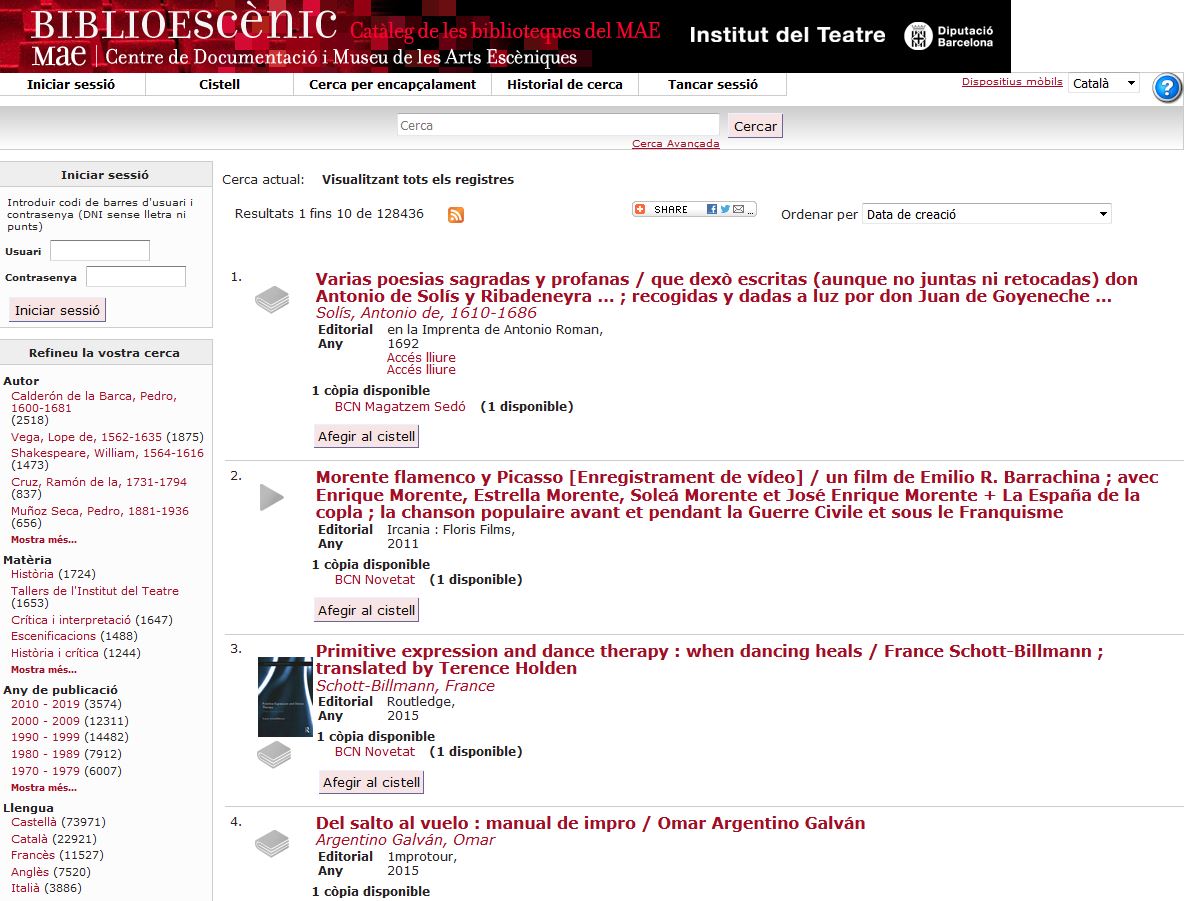Filter by subject Crítica i interpretació
The height and width of the screenshot is (901, 1187).
pos(70,620)
